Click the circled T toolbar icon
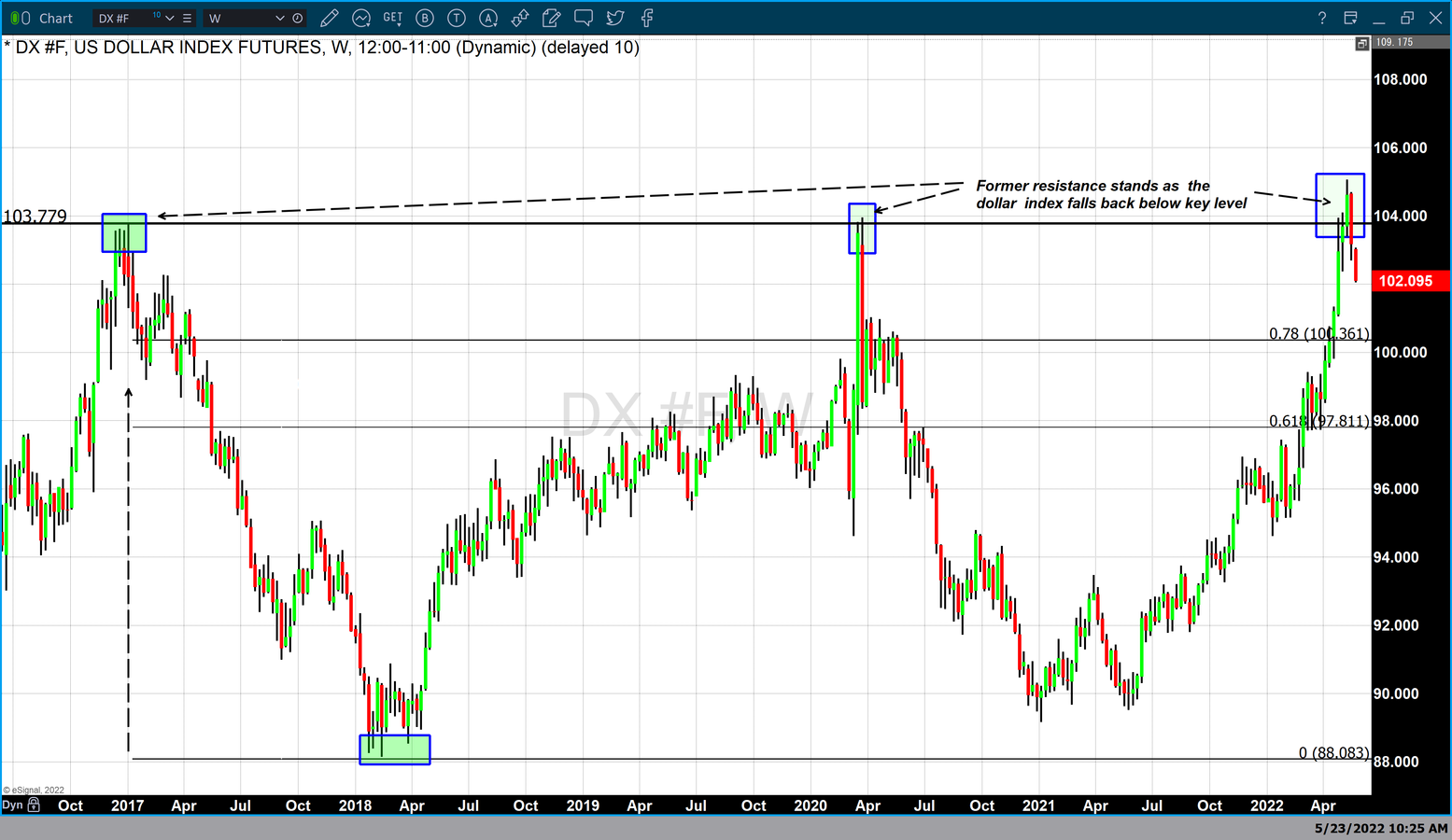The image size is (1452, 840). click(x=457, y=18)
